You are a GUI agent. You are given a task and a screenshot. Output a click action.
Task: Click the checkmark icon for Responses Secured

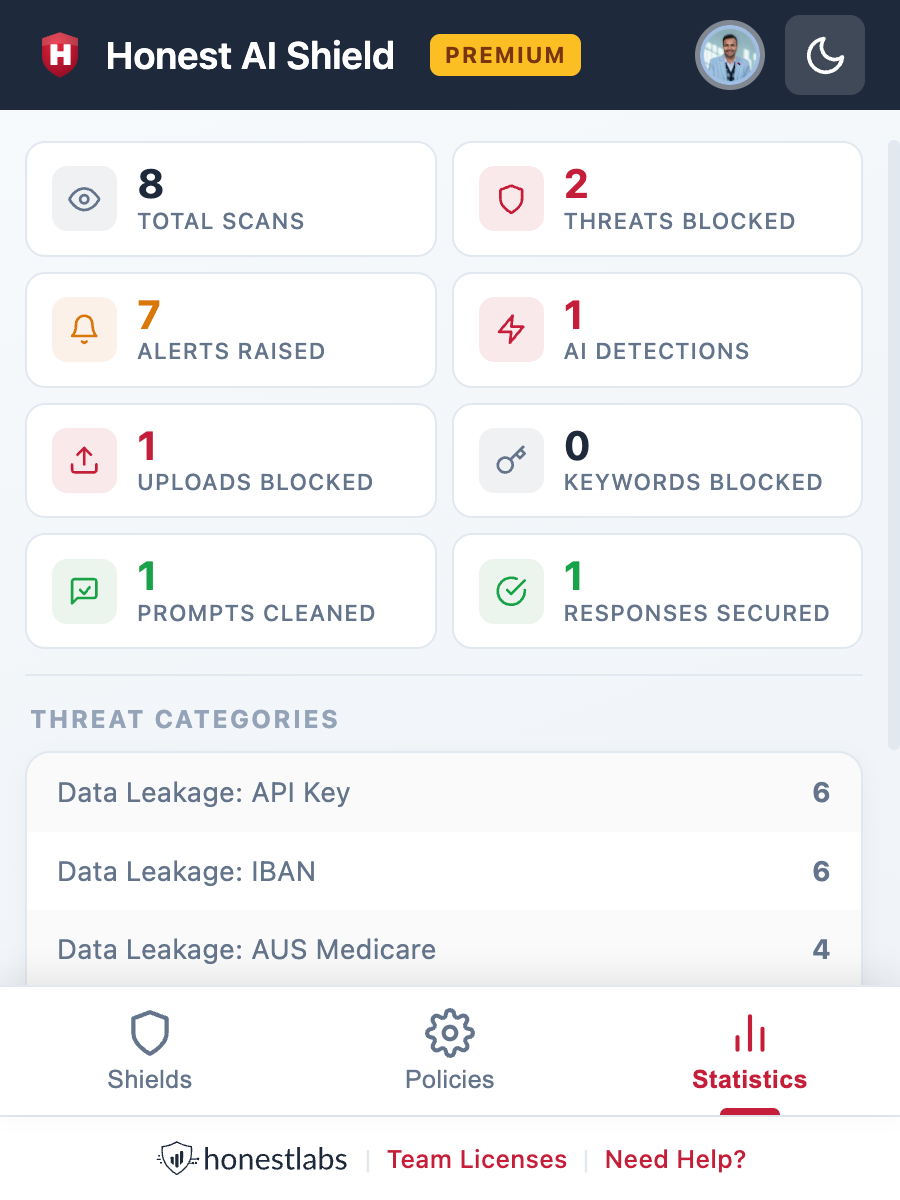click(511, 591)
